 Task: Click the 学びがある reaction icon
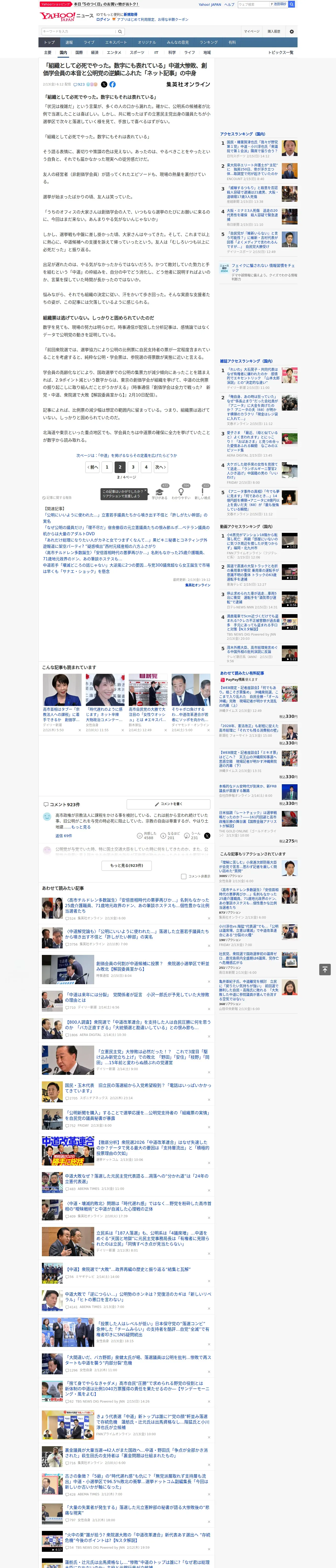(160, 492)
